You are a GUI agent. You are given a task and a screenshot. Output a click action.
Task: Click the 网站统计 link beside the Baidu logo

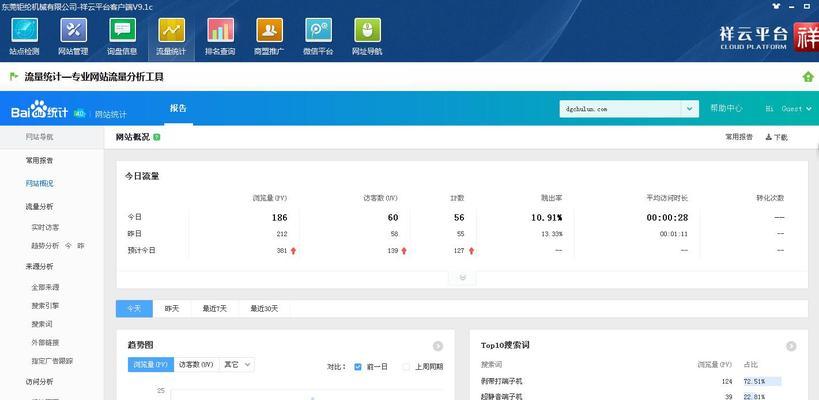point(110,114)
